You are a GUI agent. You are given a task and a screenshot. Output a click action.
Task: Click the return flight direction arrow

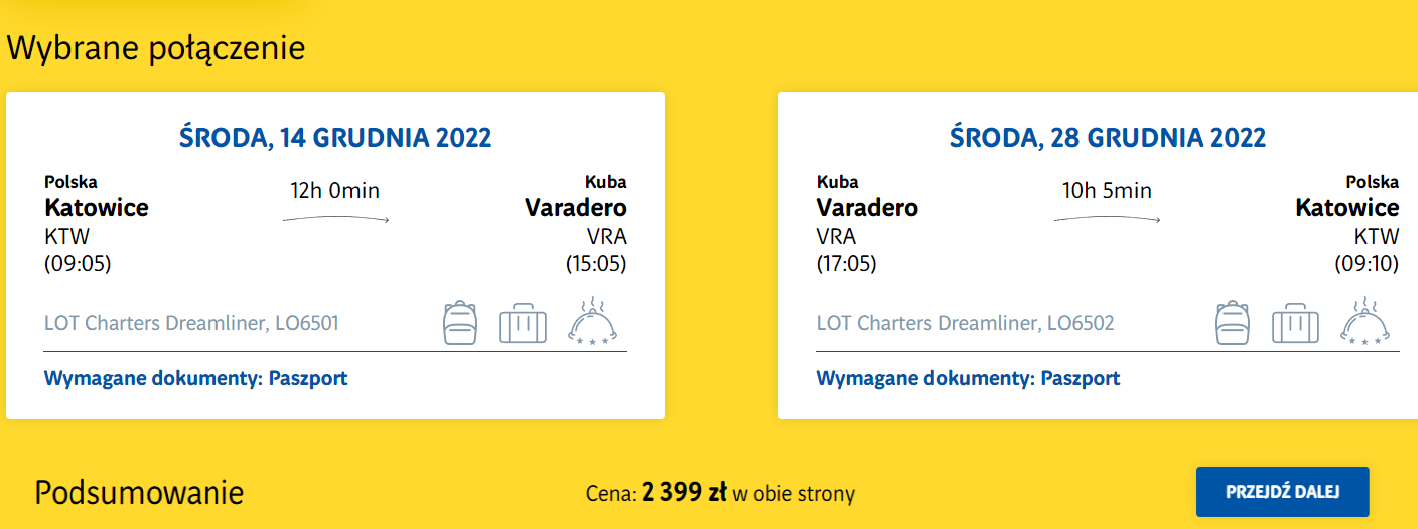(x=1107, y=219)
